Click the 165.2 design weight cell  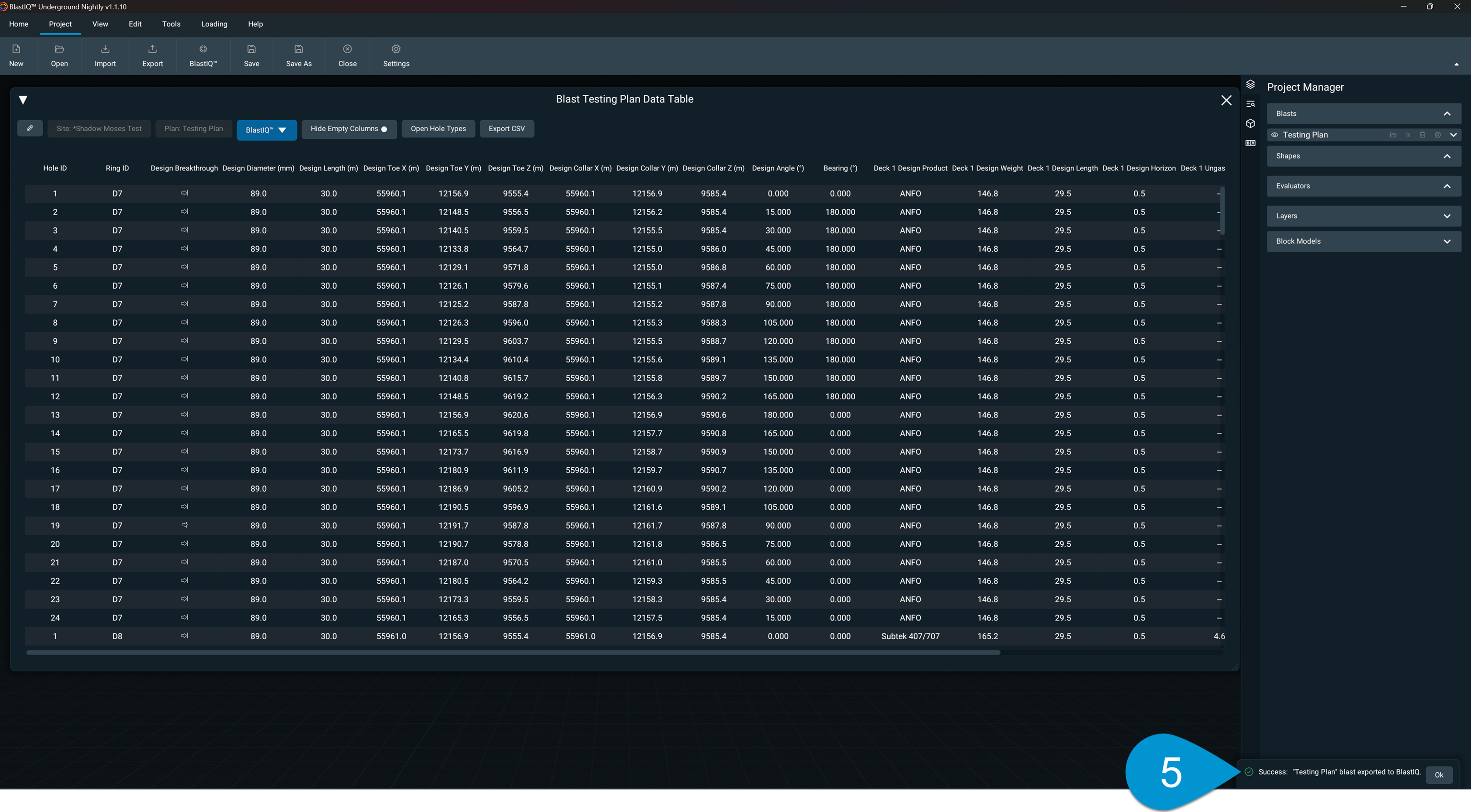pos(987,636)
